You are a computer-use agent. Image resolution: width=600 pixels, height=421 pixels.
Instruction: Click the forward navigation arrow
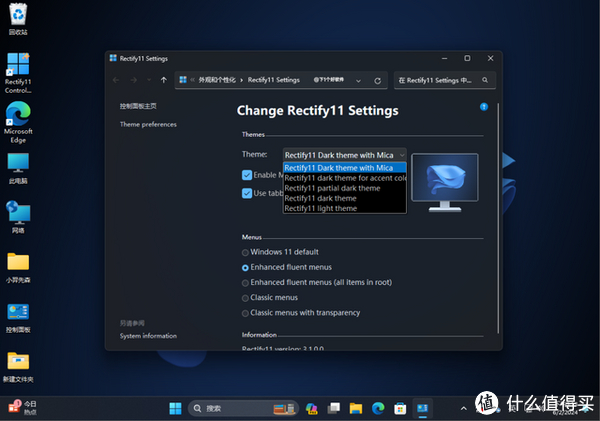click(x=134, y=80)
